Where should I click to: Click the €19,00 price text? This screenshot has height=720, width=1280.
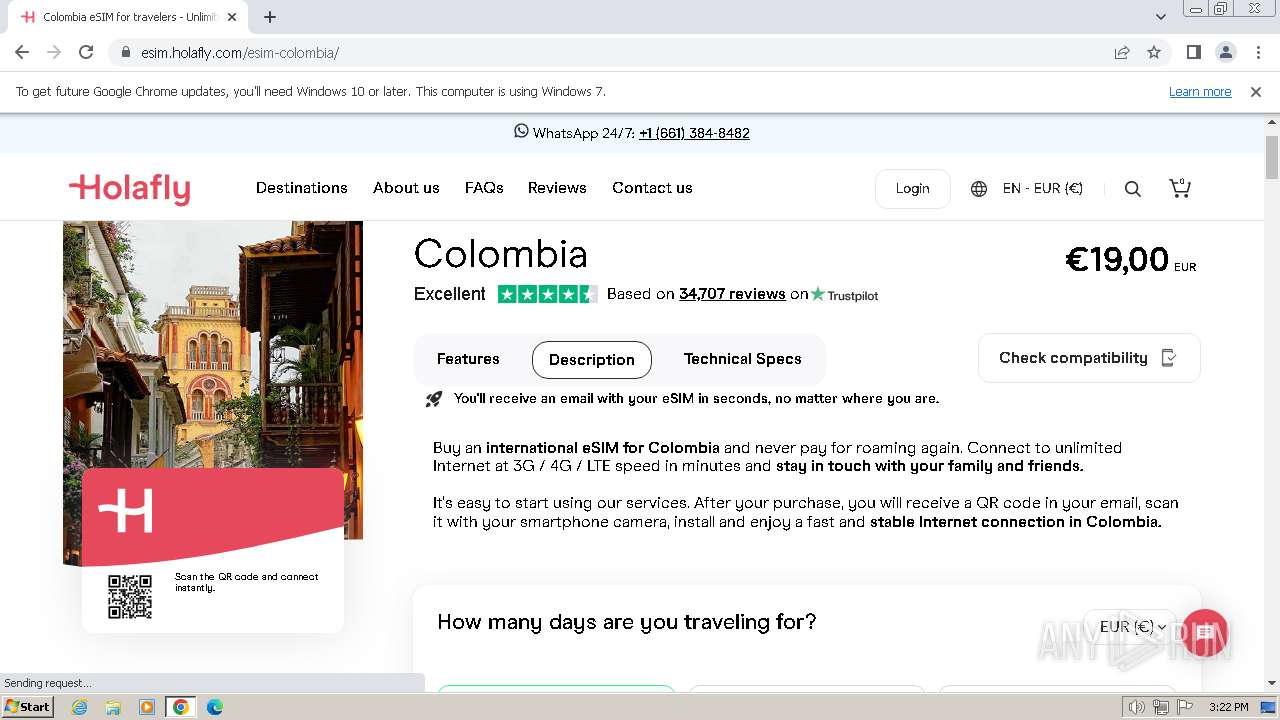coord(1117,260)
